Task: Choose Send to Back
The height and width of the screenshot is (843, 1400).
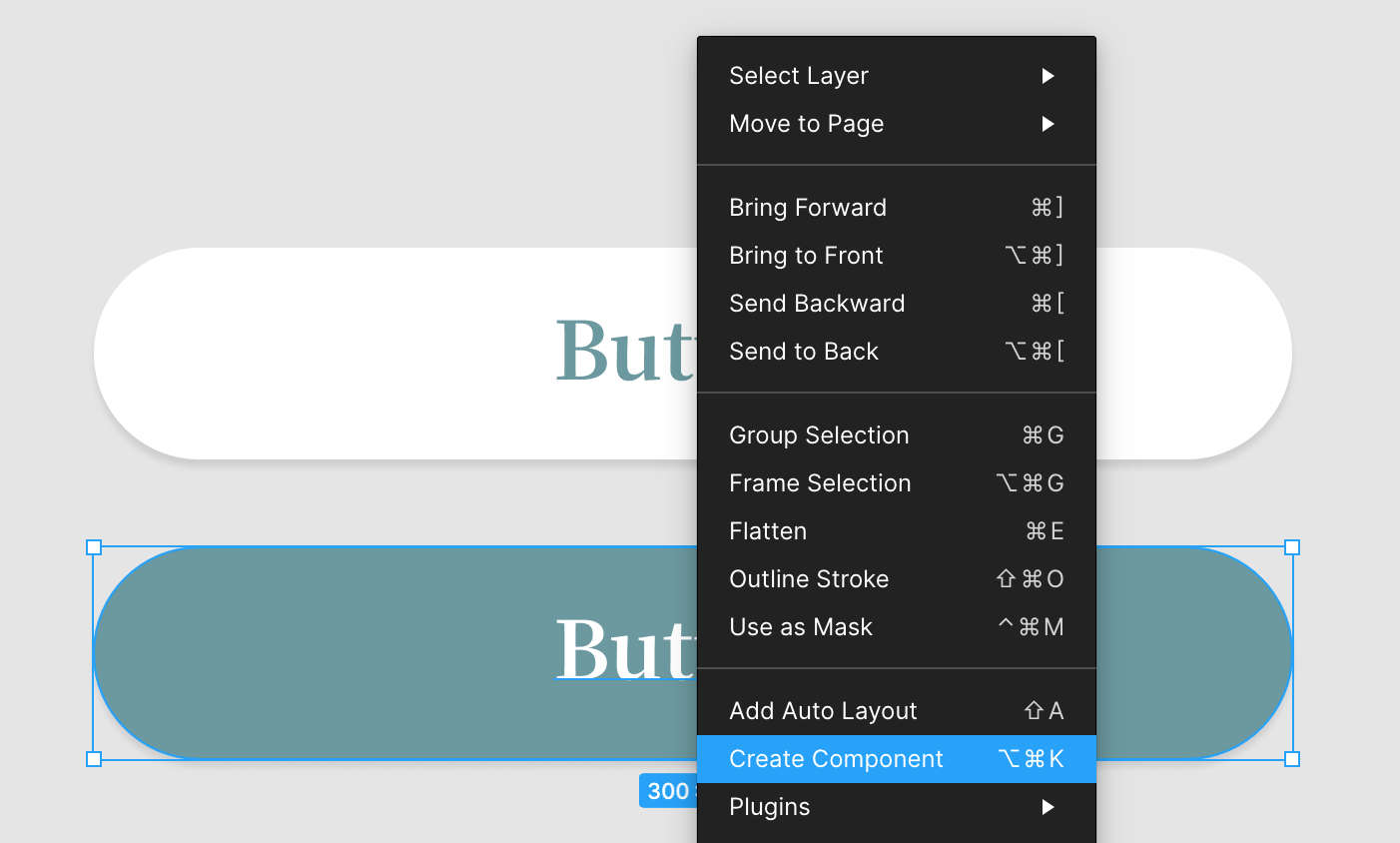Action: (804, 352)
